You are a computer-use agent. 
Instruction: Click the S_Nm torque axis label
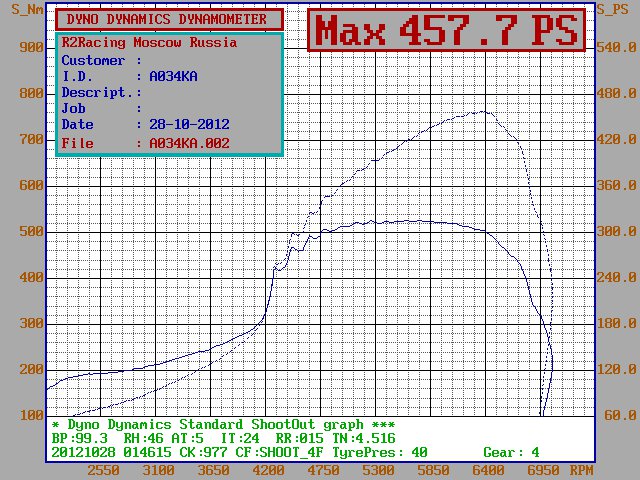[22, 10]
